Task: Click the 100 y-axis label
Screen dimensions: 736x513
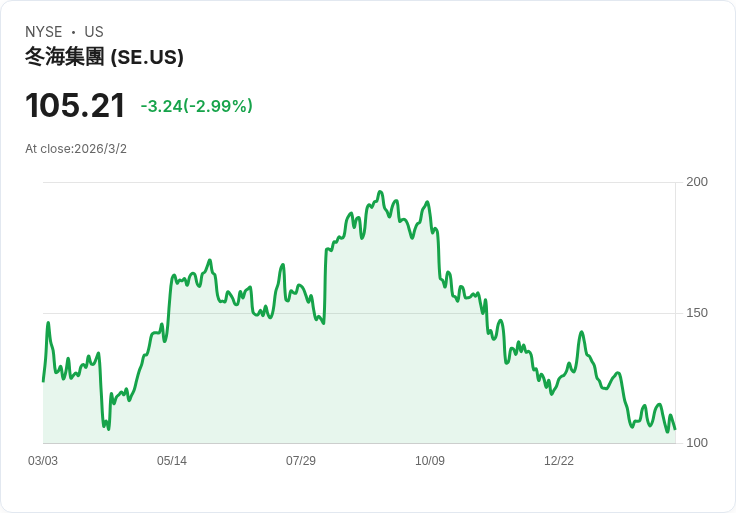Action: coord(697,443)
